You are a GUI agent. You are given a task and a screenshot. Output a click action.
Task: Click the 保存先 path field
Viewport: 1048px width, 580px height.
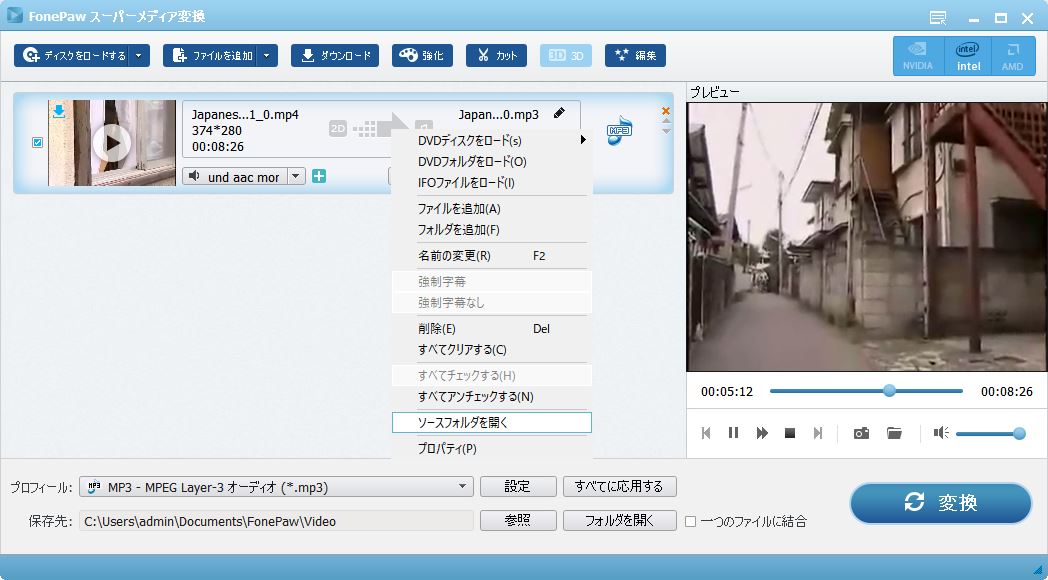(x=276, y=521)
